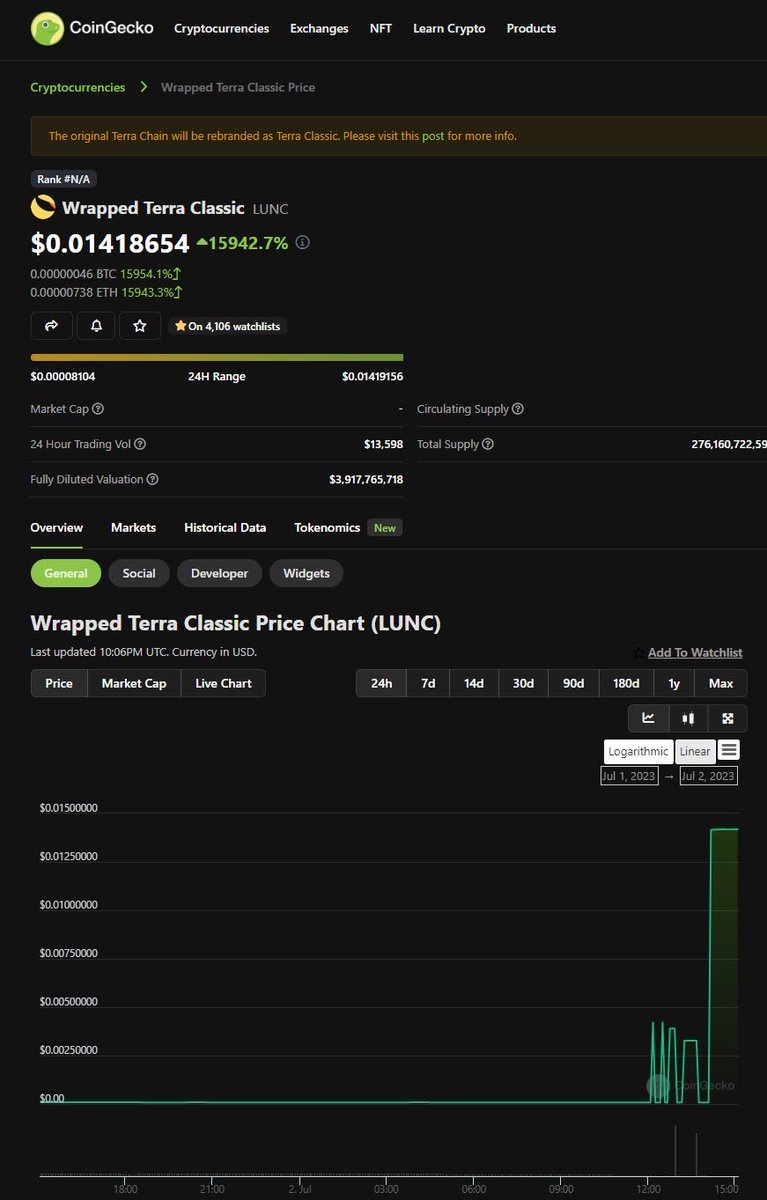Select the candlestick chart view icon

tap(688, 718)
